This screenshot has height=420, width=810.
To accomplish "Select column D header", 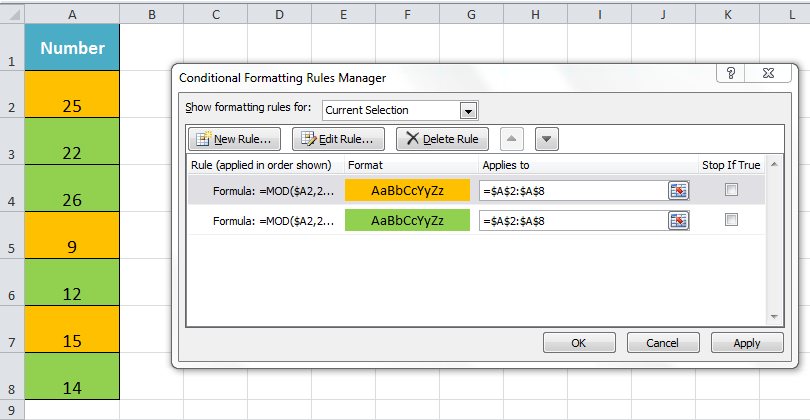I will click(279, 15).
